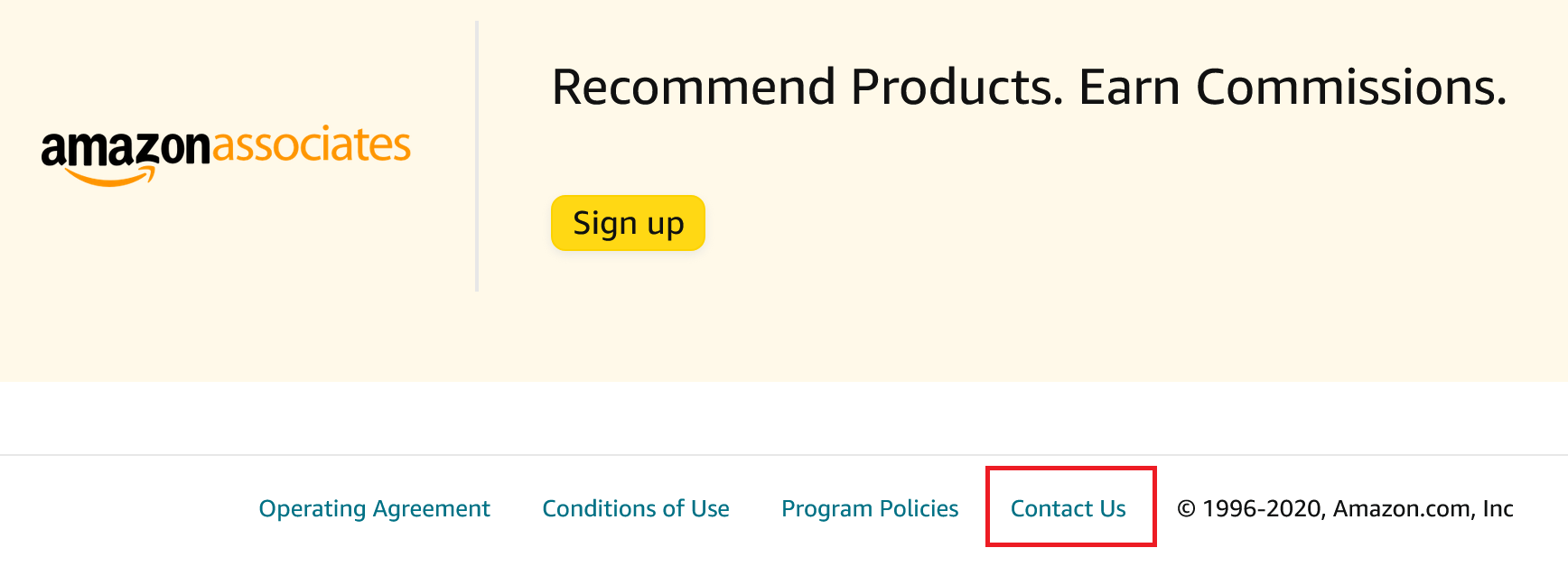Open the Conditions of Use link

coord(636,508)
